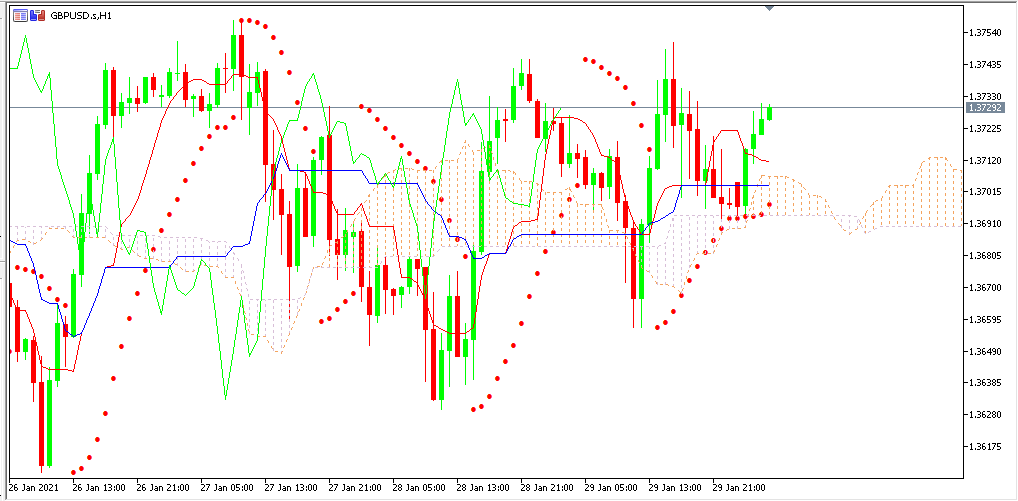Viewport: 1018px width, 501px height.
Task: Click the chart shift triangle marker at top
Action: [769, 8]
